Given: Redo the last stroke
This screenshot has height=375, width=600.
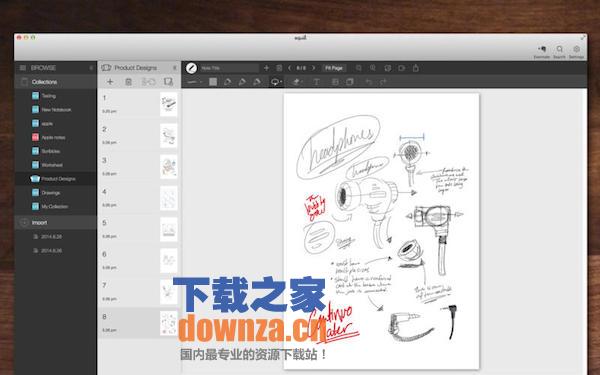Looking at the screenshot, I should click(x=383, y=82).
